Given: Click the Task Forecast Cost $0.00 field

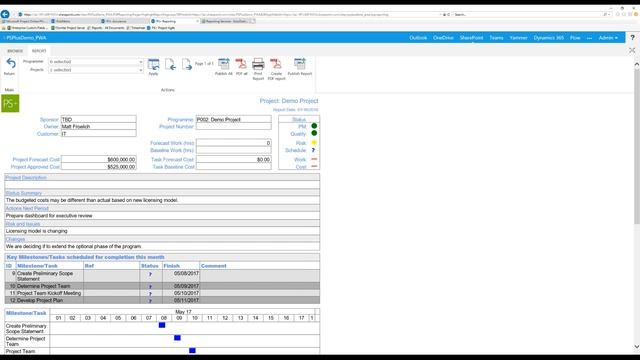Looking at the screenshot, I should pyautogui.click(x=233, y=159).
